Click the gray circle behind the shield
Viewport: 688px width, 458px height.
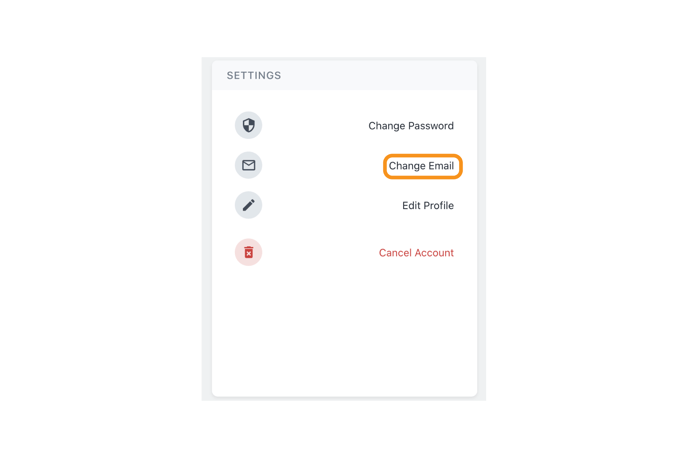(248, 125)
